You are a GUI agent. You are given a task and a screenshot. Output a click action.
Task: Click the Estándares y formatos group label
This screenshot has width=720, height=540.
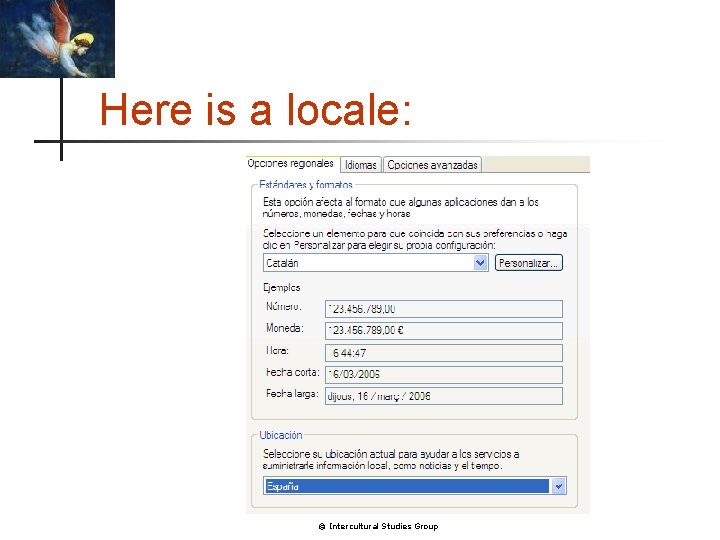click(306, 185)
